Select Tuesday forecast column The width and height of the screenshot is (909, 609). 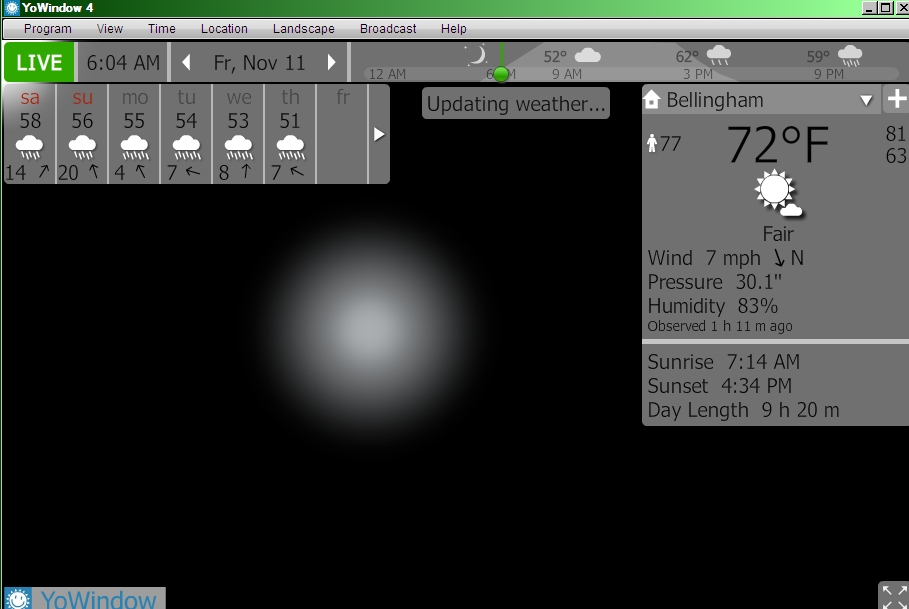[186, 135]
